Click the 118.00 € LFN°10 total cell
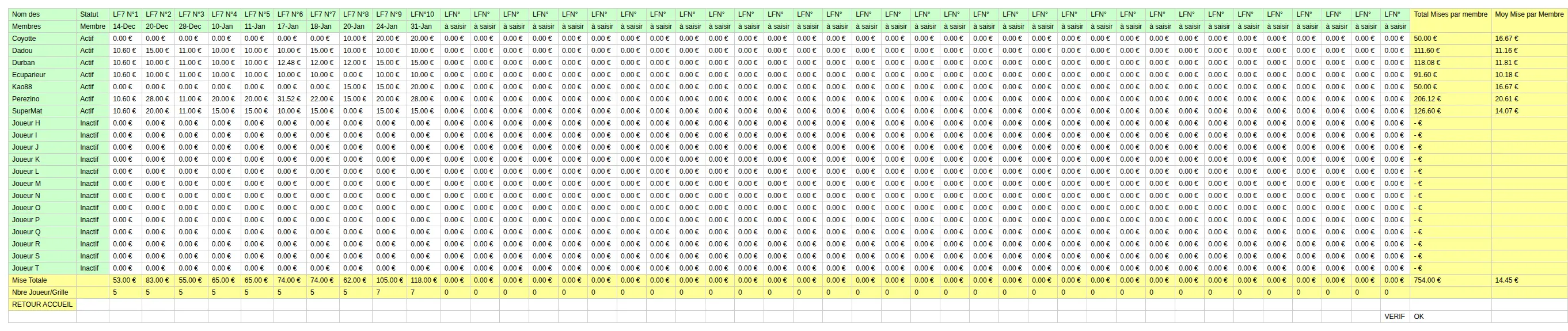 [x=423, y=280]
